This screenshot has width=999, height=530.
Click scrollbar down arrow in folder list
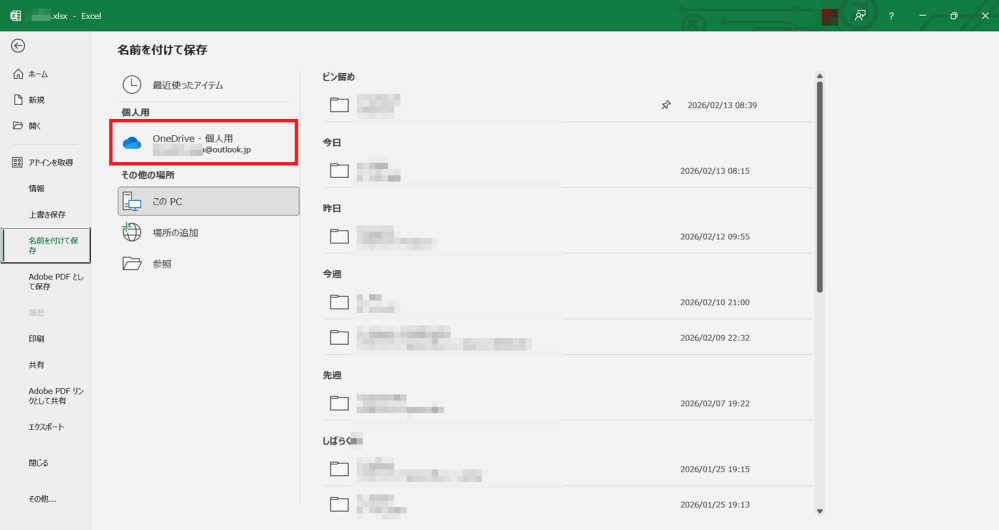(820, 511)
